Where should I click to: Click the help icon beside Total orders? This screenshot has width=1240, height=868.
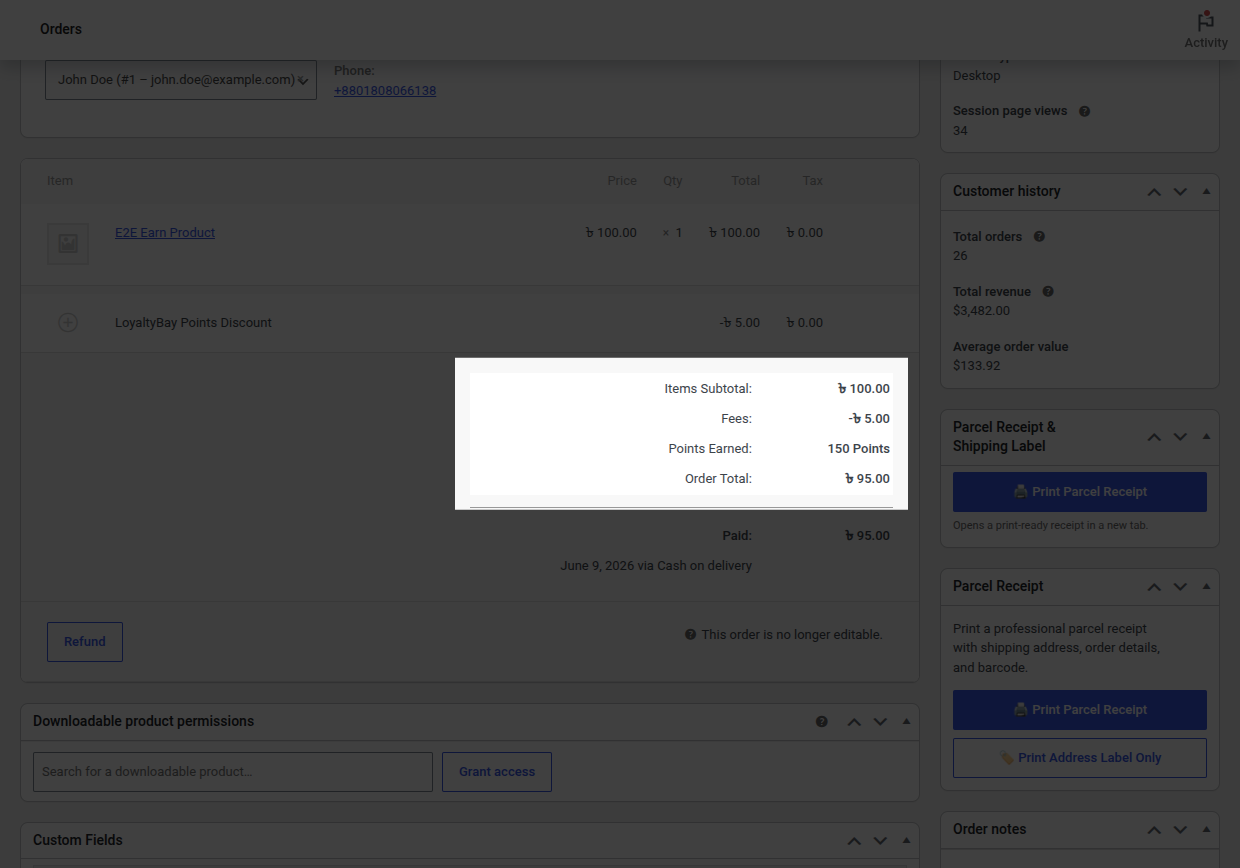point(1039,237)
